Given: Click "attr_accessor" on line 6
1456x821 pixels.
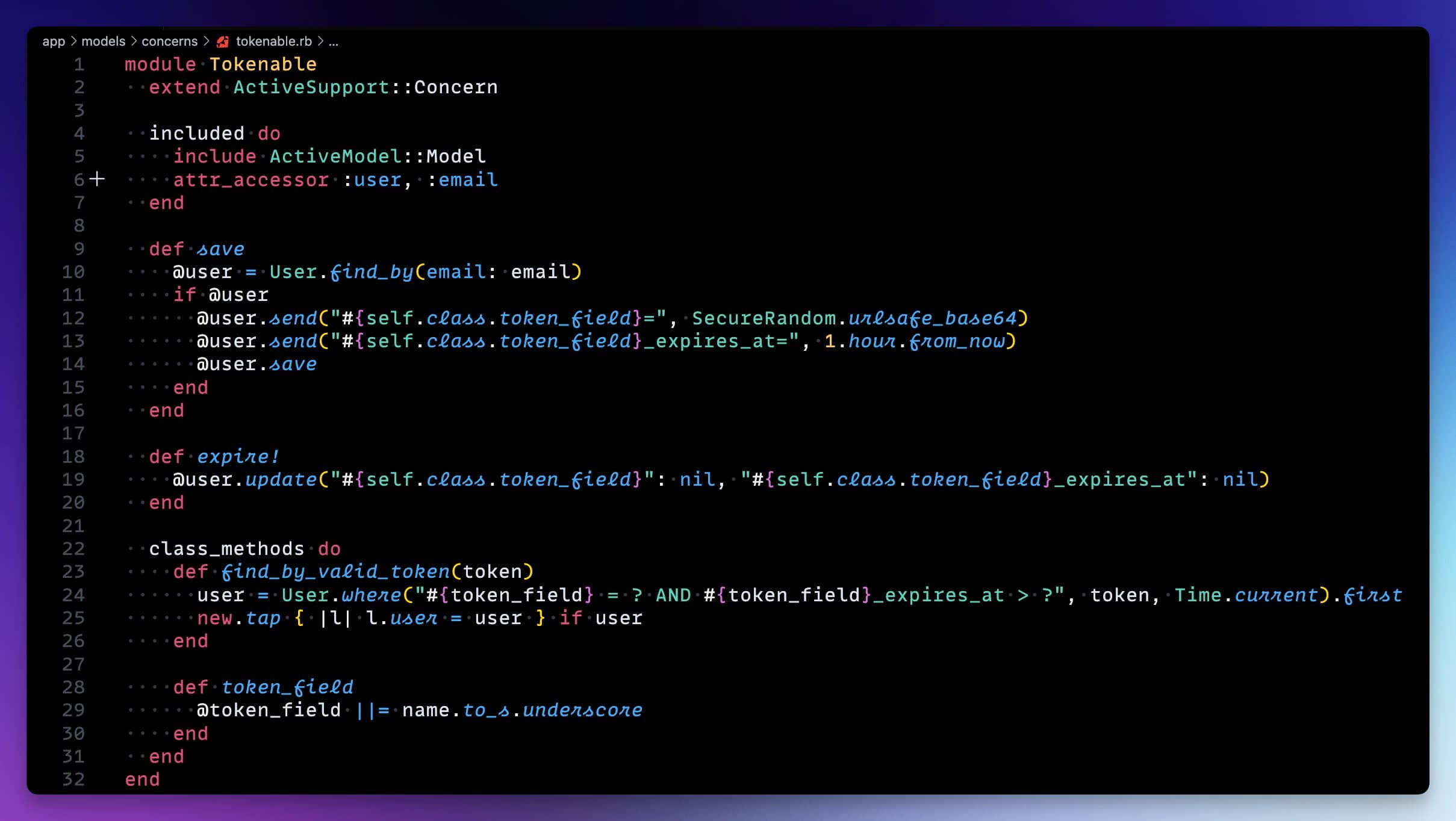Looking at the screenshot, I should click(250, 179).
